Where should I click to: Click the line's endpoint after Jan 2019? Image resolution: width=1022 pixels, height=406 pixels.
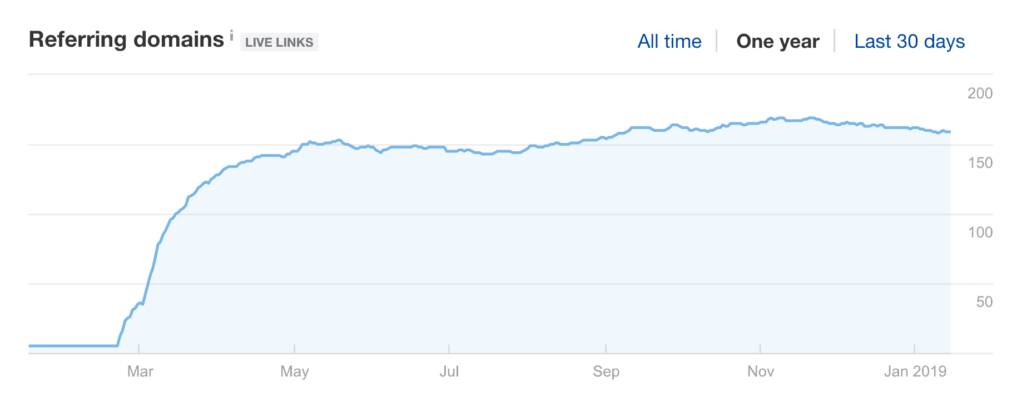tap(949, 132)
